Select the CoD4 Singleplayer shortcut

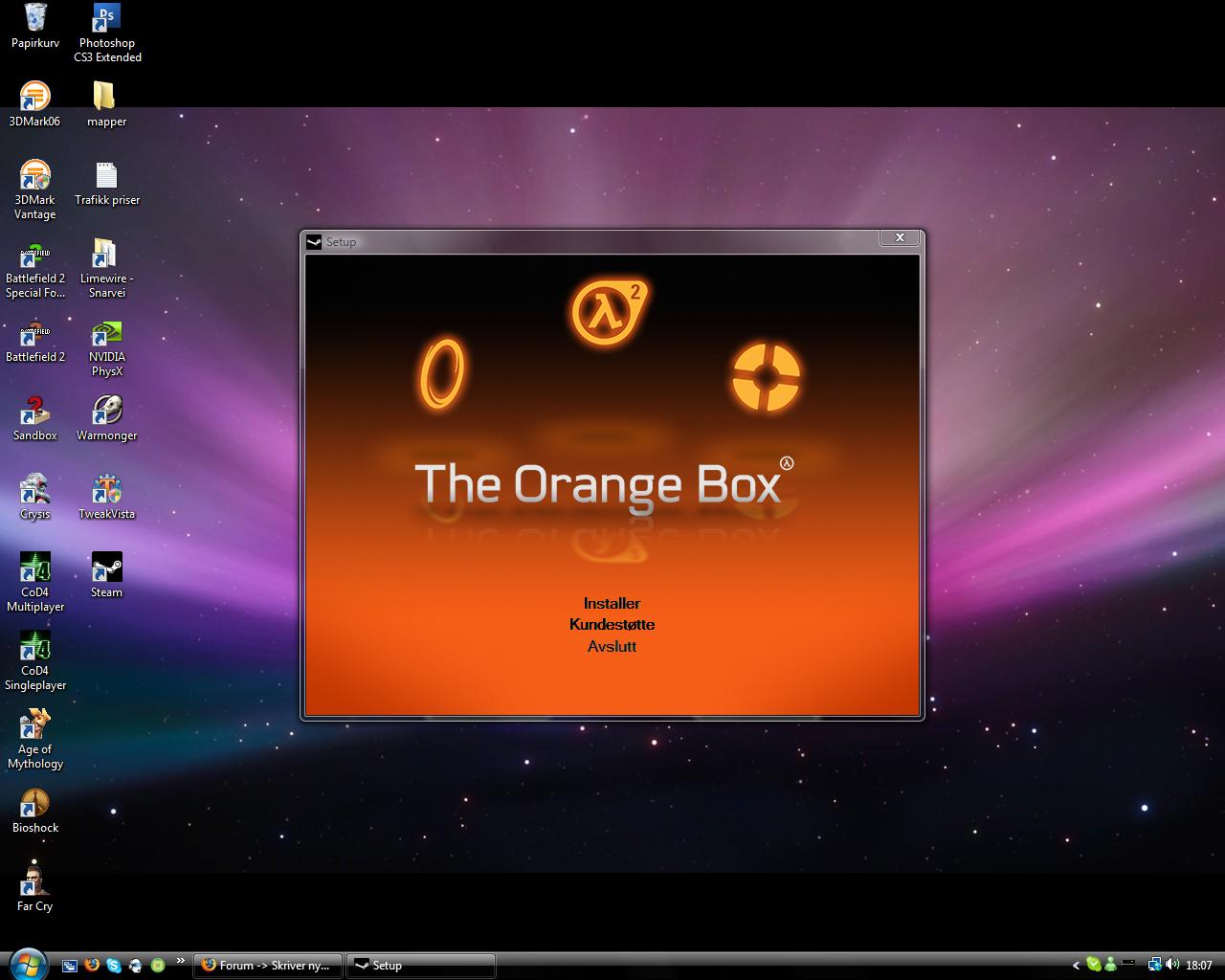tap(35, 660)
